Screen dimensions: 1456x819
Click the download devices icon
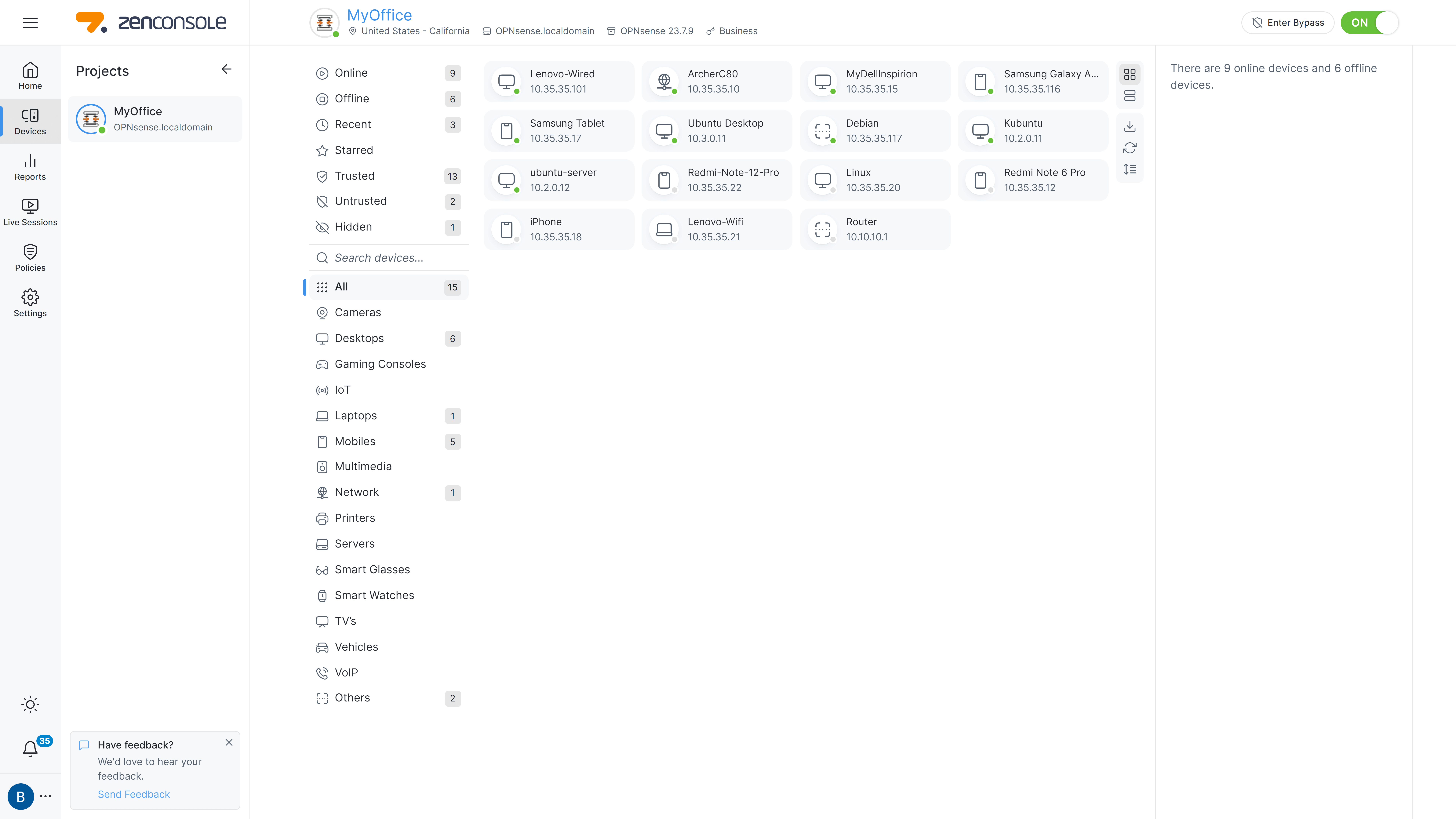click(1130, 127)
